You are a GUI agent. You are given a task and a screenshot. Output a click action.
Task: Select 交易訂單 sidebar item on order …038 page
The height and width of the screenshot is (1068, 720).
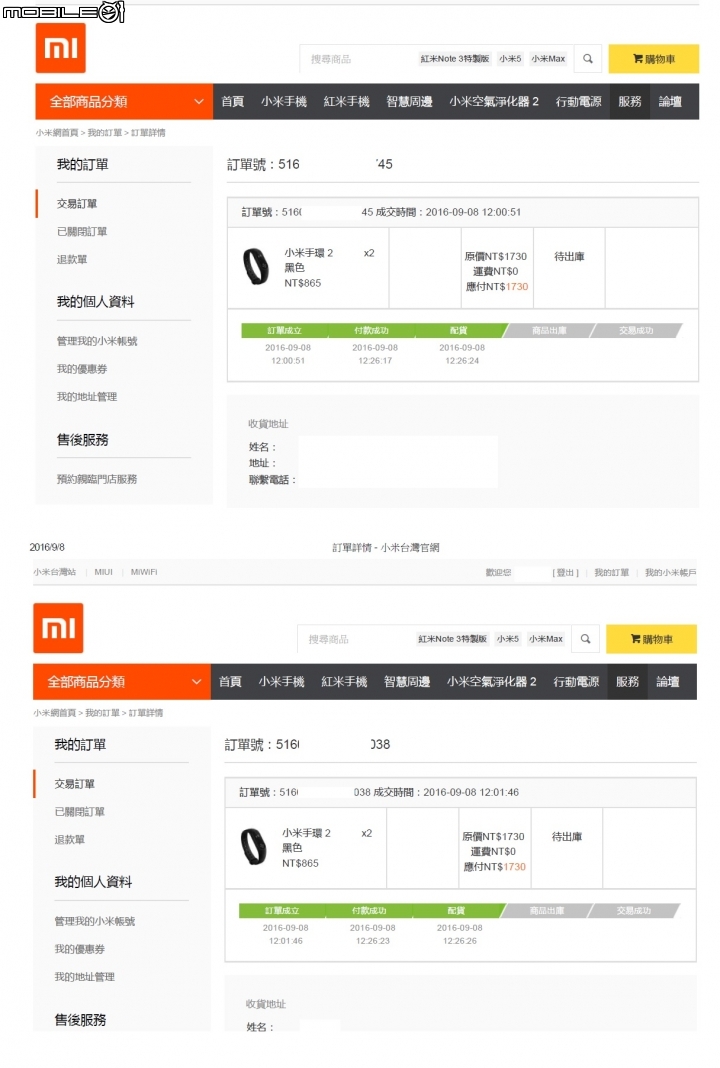74,784
